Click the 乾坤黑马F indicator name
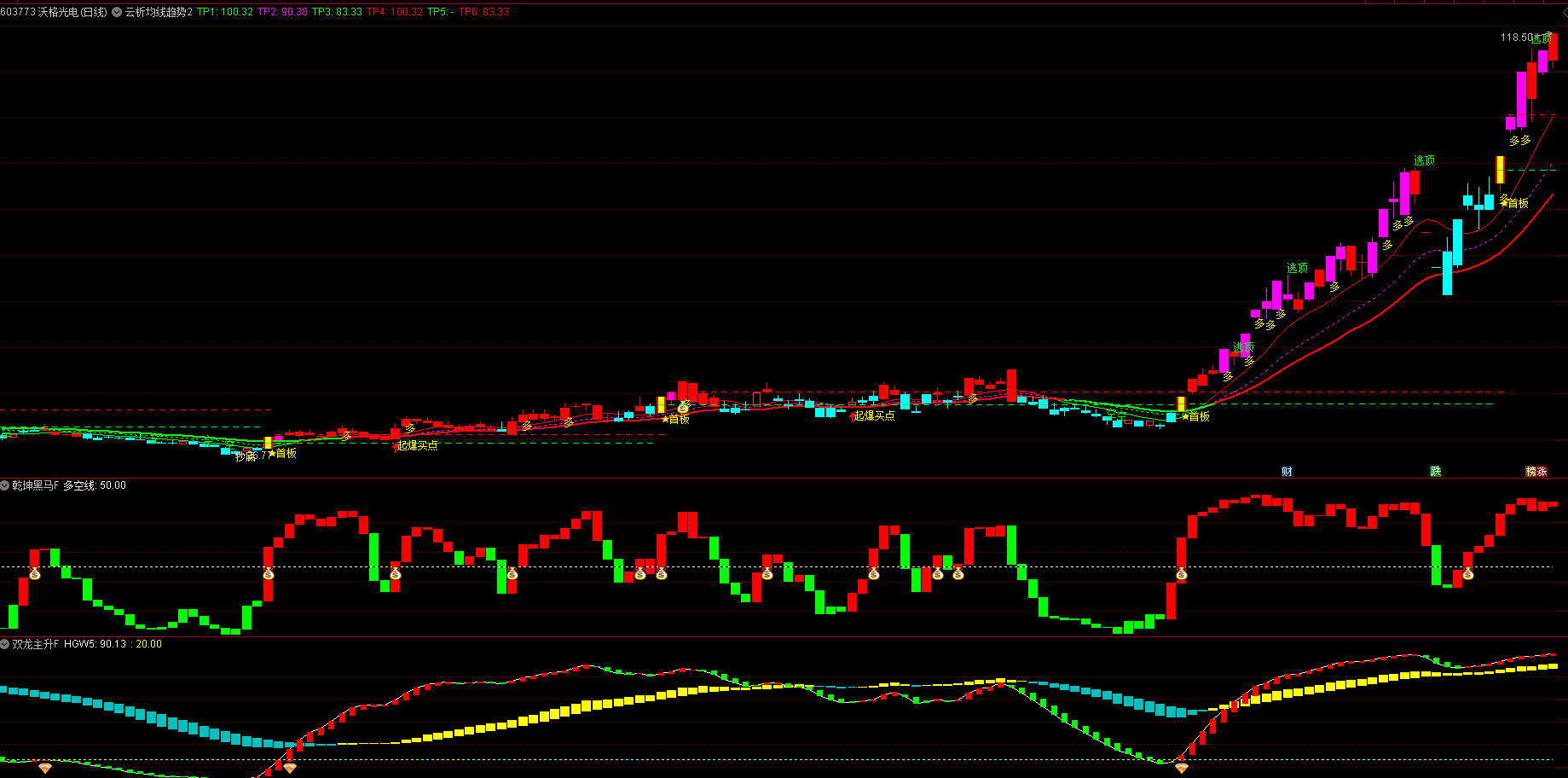The width and height of the screenshot is (1568, 778). tap(36, 485)
